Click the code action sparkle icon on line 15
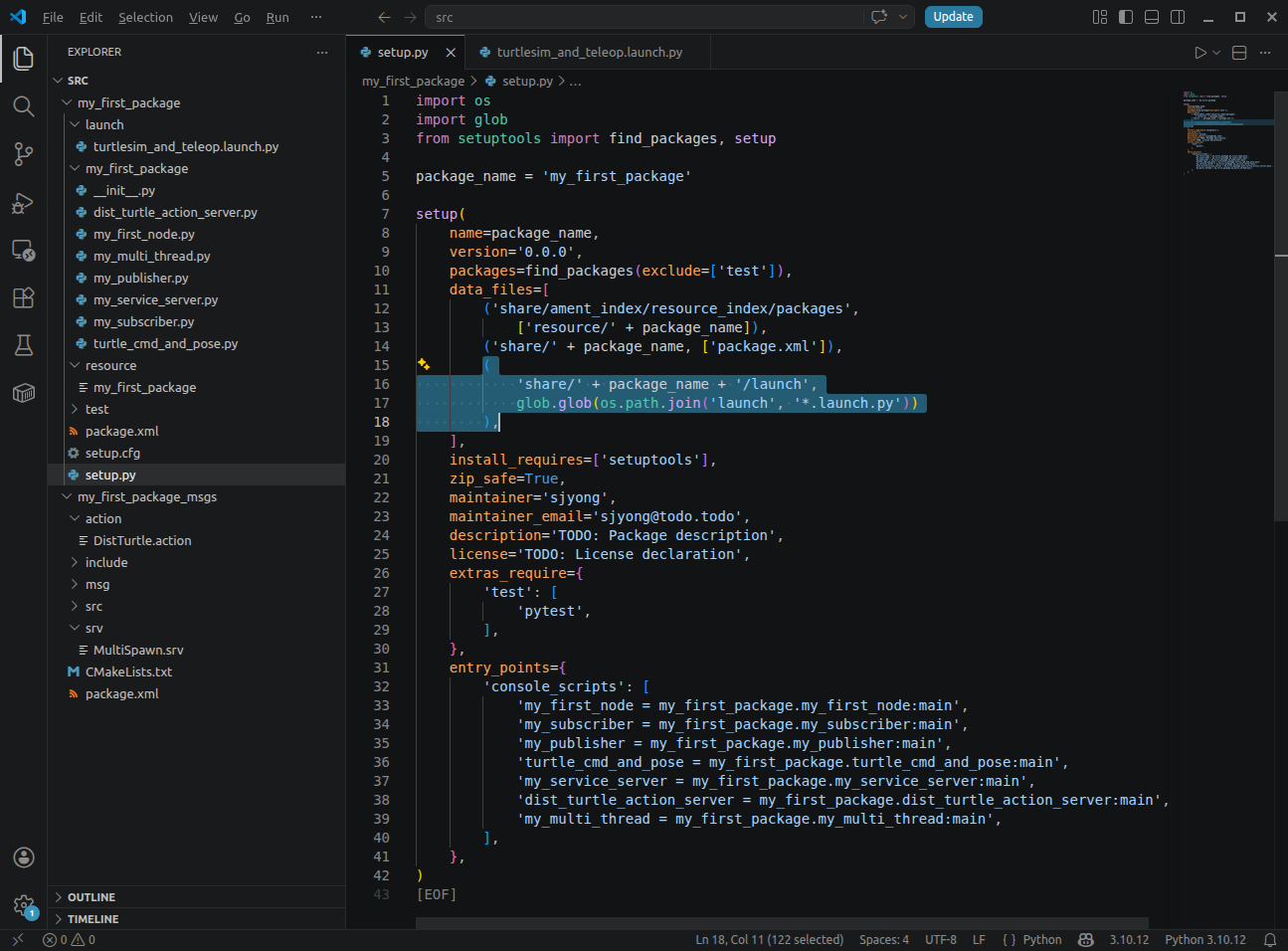The image size is (1288, 951). pos(424,365)
